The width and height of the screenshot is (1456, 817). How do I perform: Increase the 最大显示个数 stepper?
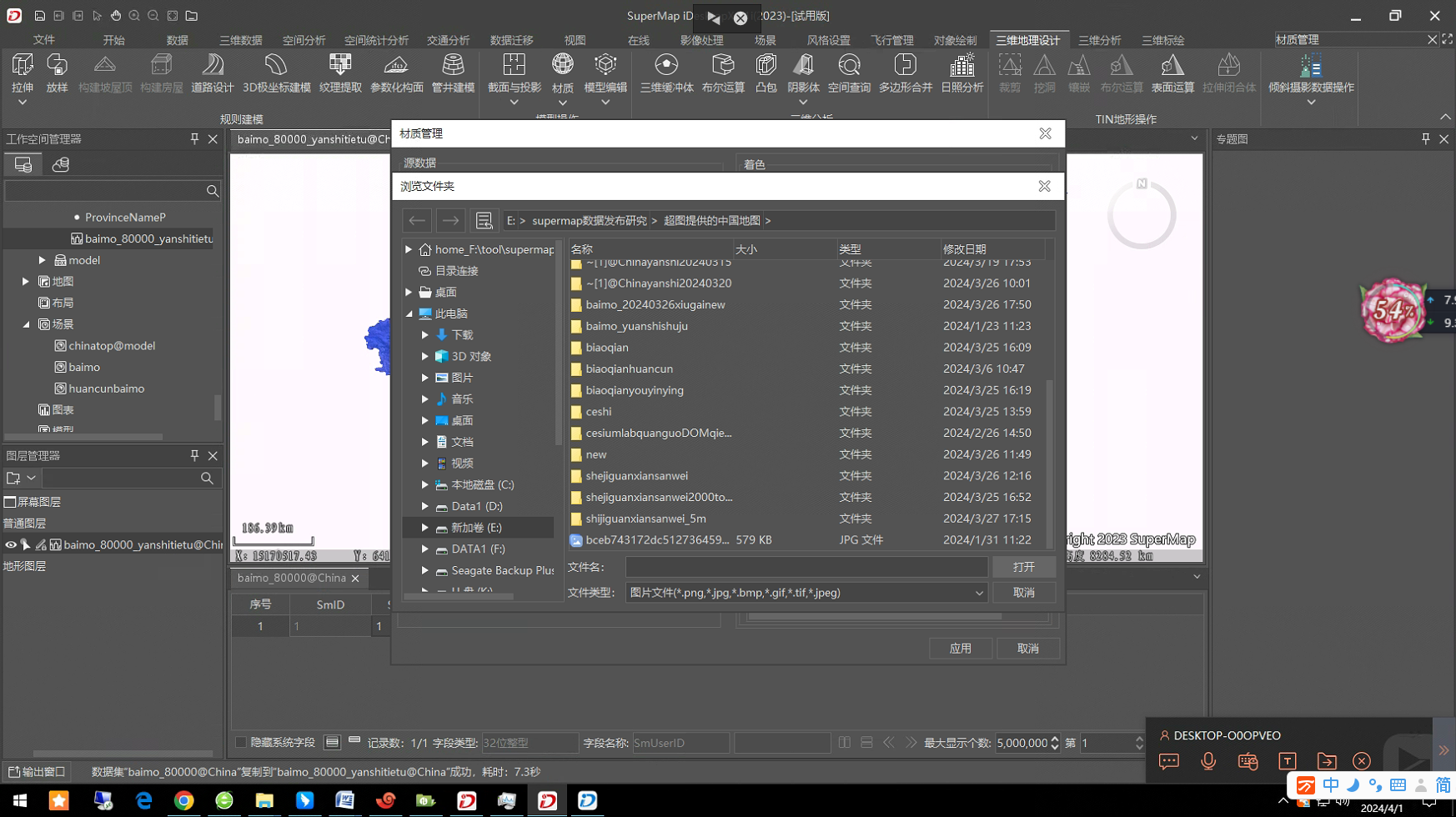[x=1054, y=738]
